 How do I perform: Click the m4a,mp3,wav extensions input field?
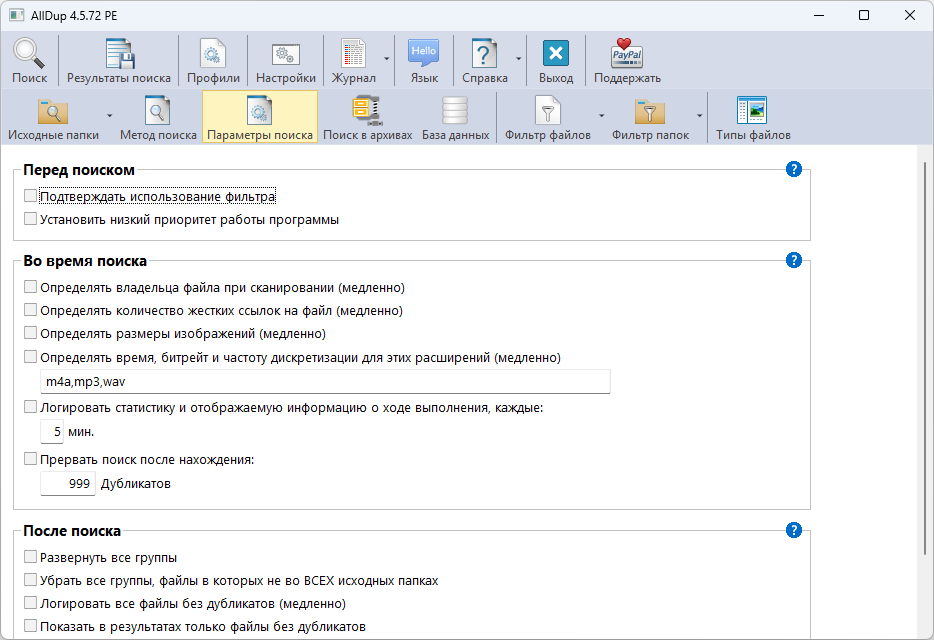325,382
